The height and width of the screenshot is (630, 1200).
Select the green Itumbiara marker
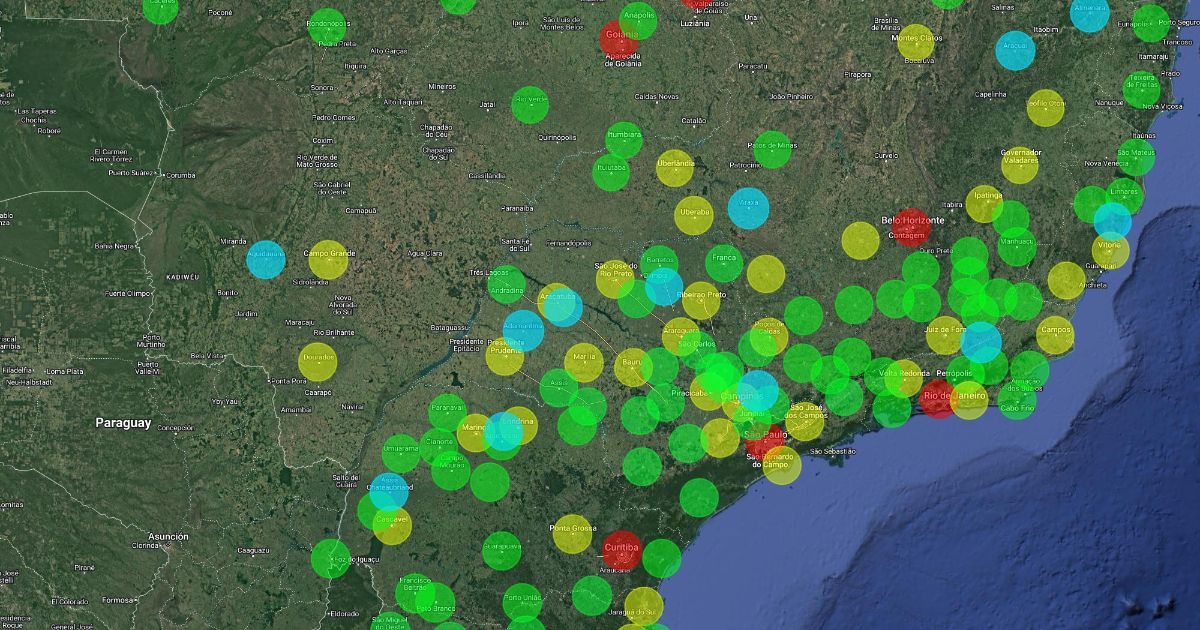(623, 140)
